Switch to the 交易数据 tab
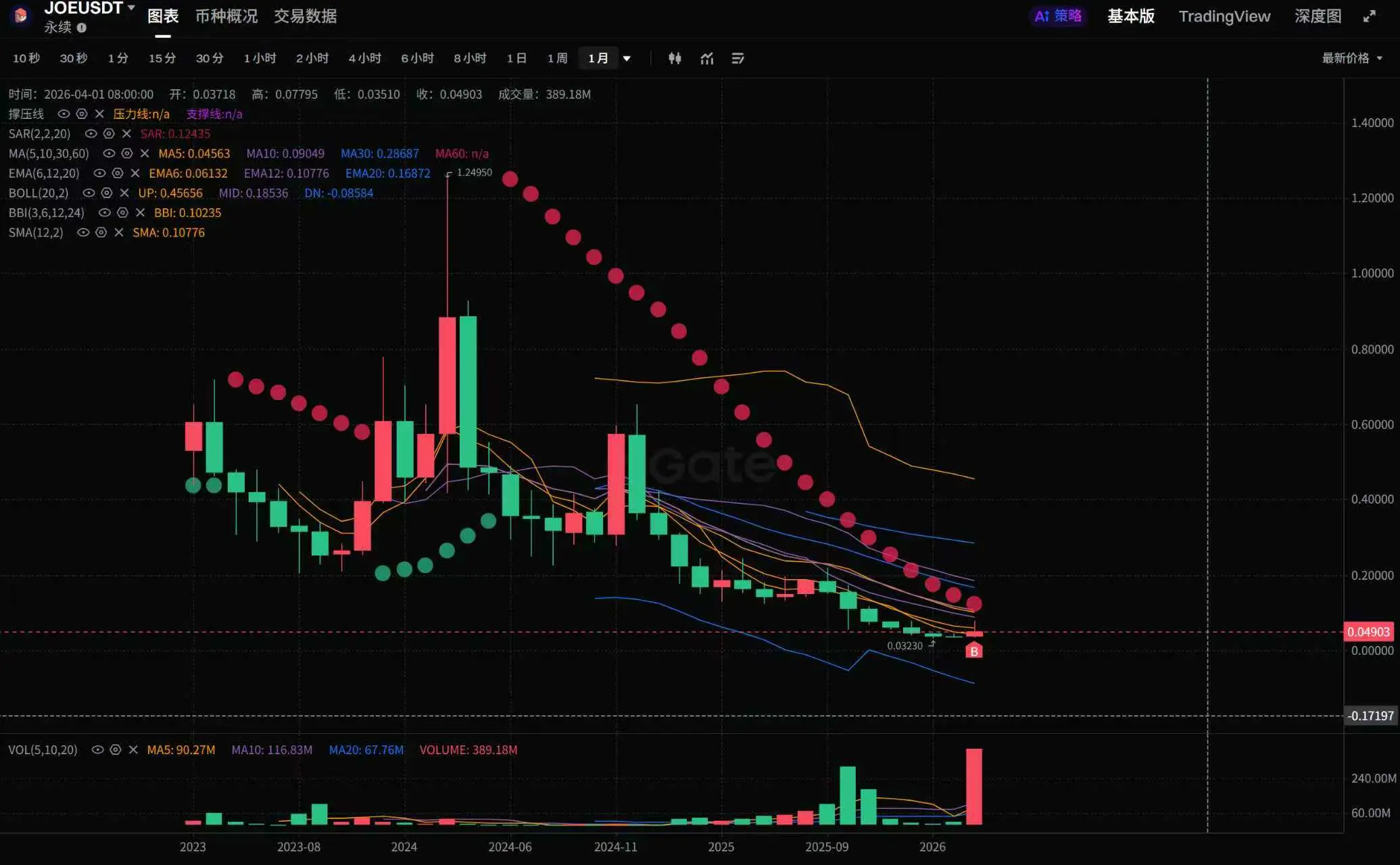This screenshot has height=865, width=1400. pyautogui.click(x=305, y=16)
